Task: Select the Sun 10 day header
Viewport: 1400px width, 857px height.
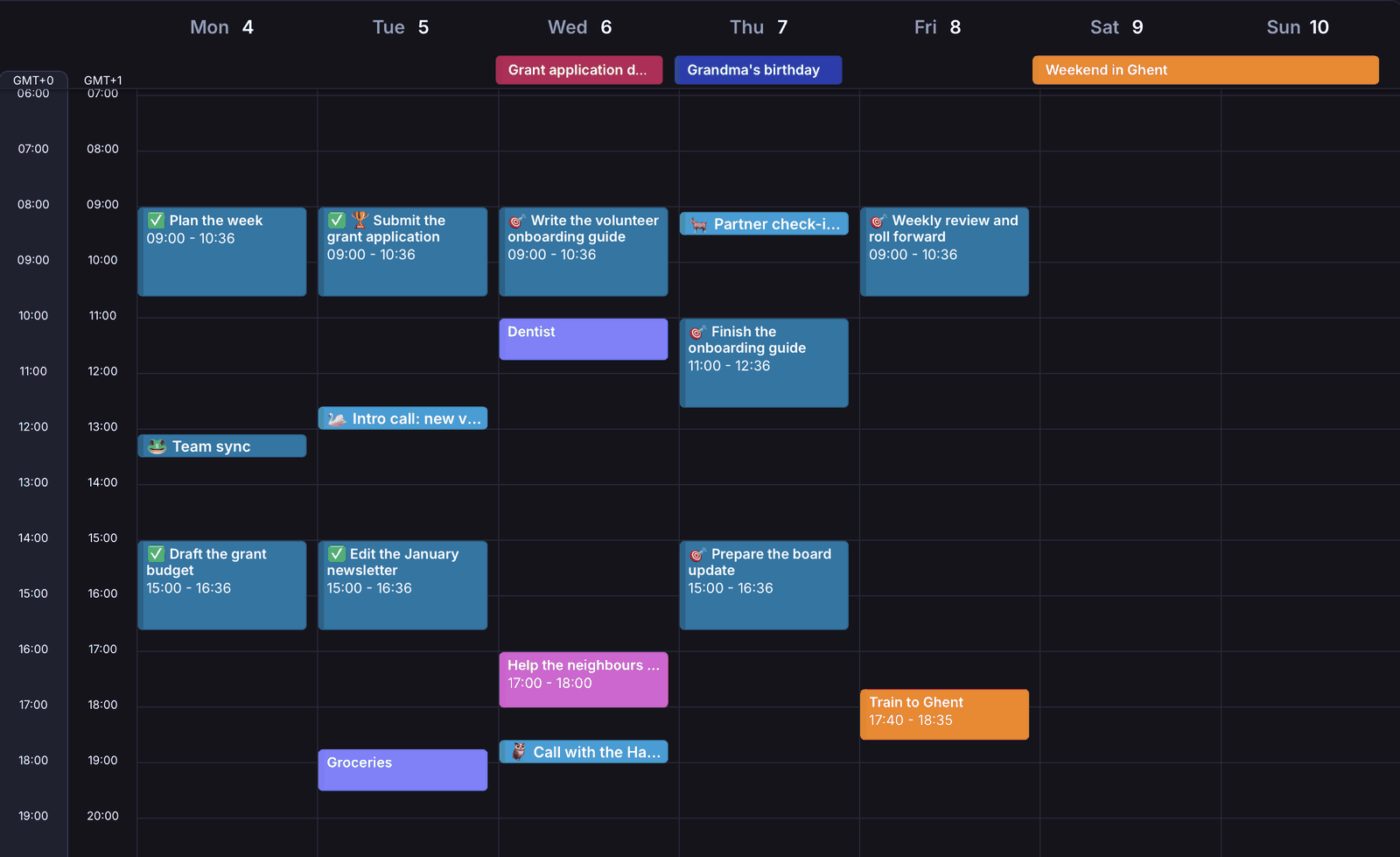Action: [1298, 27]
